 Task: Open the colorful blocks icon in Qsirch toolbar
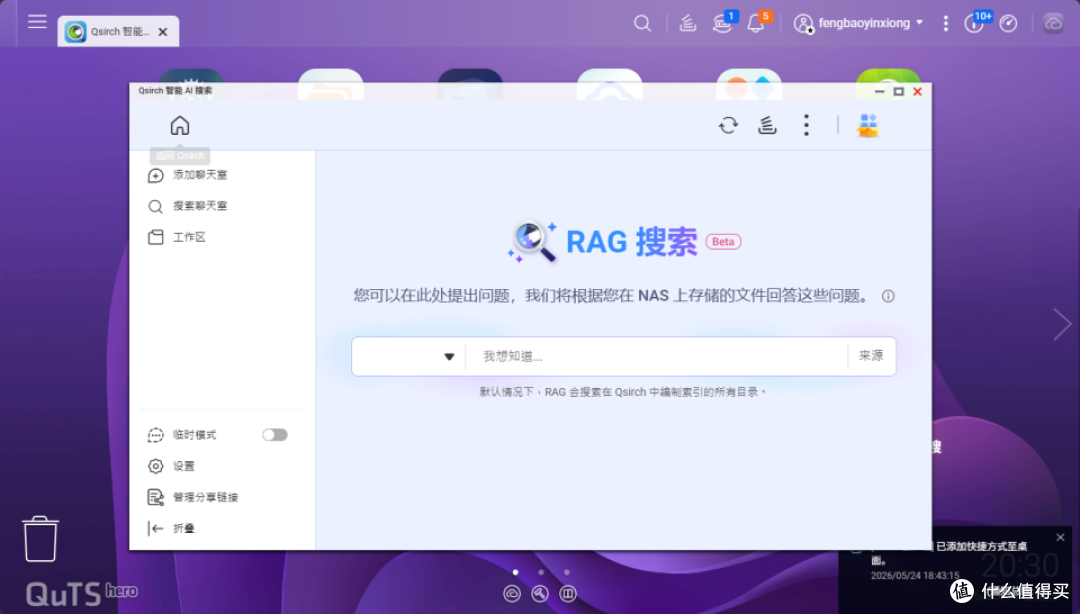point(868,125)
